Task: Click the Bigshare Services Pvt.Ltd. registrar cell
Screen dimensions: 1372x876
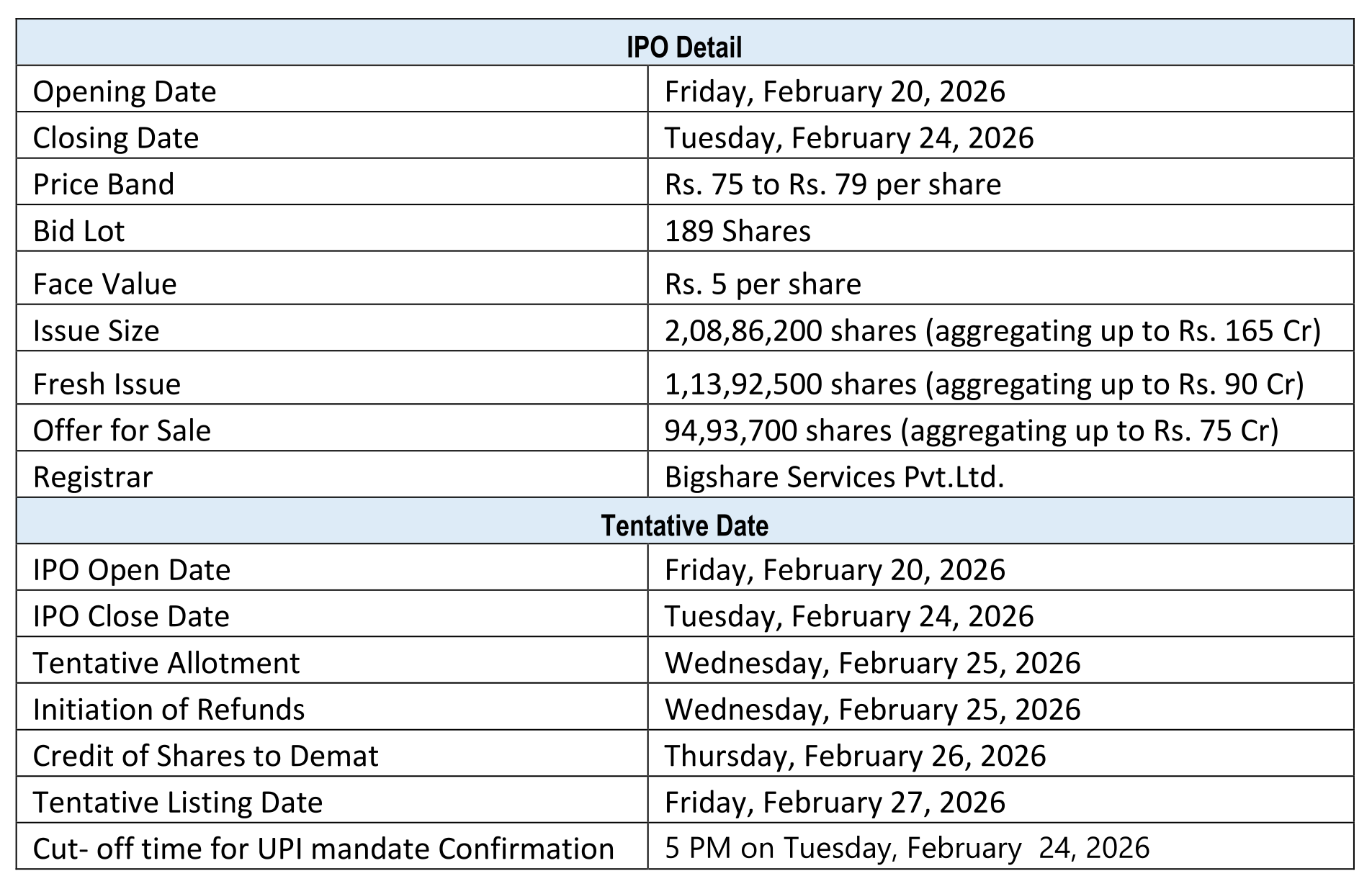Action: click(834, 477)
